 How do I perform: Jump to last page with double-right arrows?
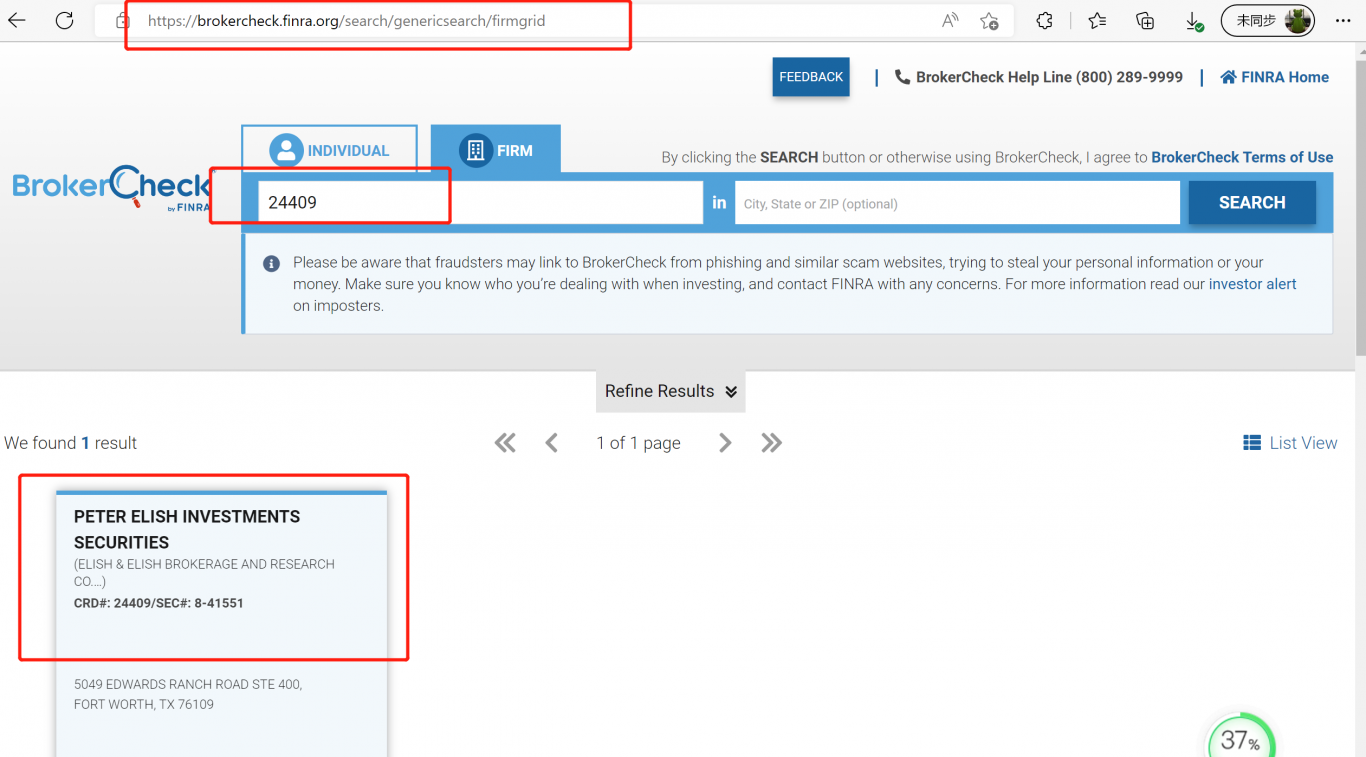[x=771, y=443]
